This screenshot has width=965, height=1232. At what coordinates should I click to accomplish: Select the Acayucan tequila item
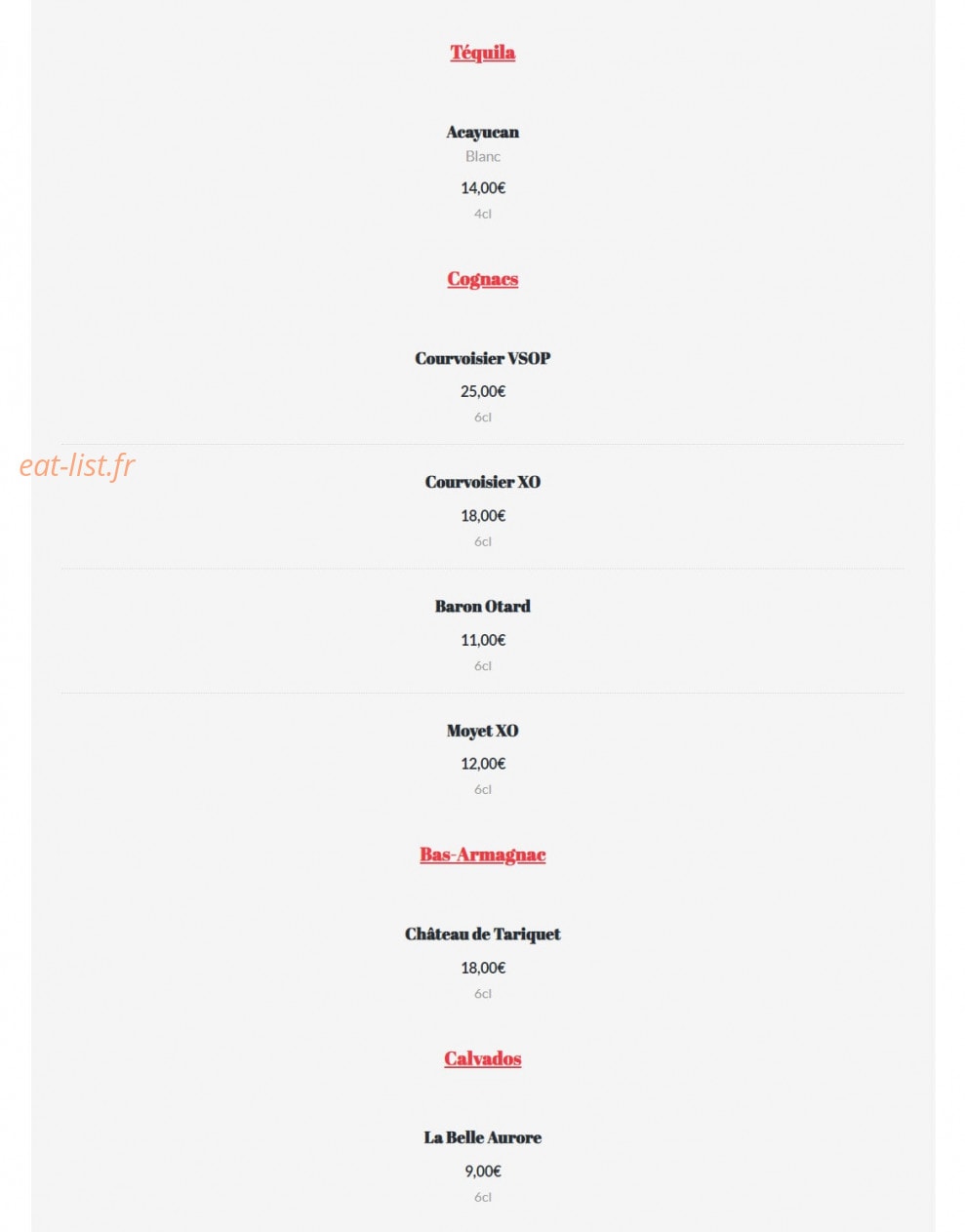(482, 132)
